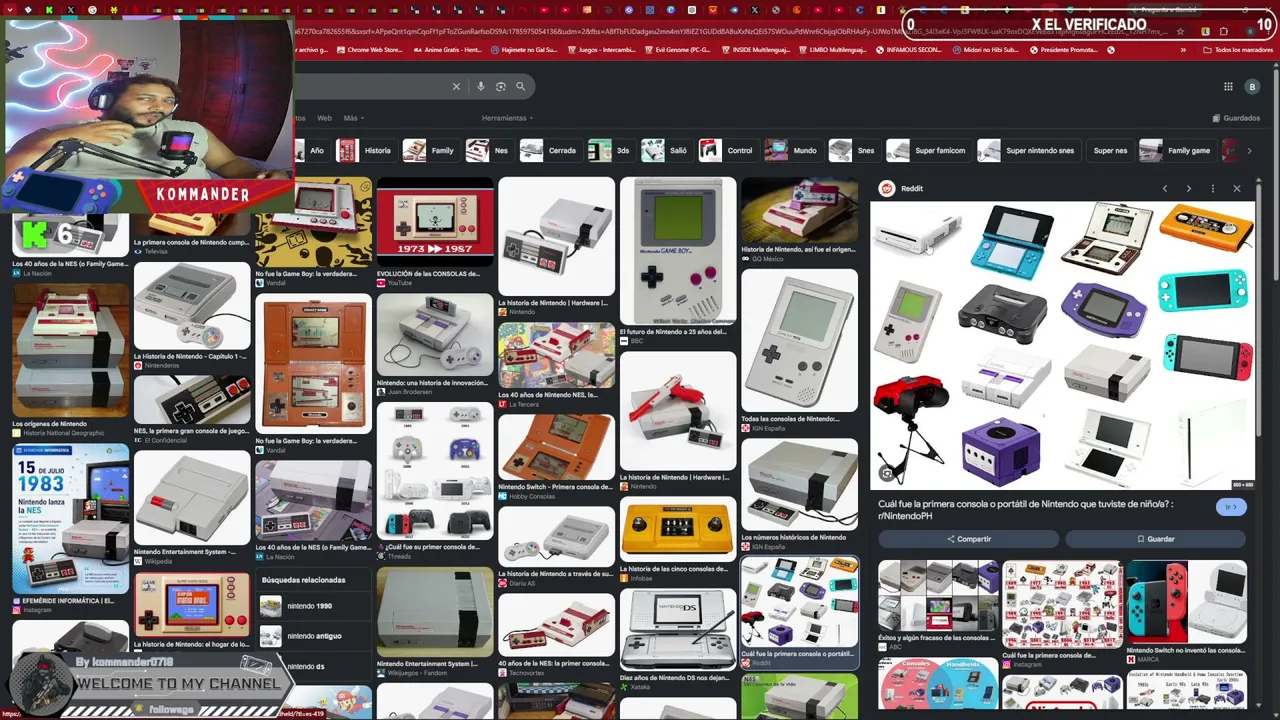Open the 'Todos los marcadores' bookmarks folder
This screenshot has width=1280, height=720.
coord(1238,50)
